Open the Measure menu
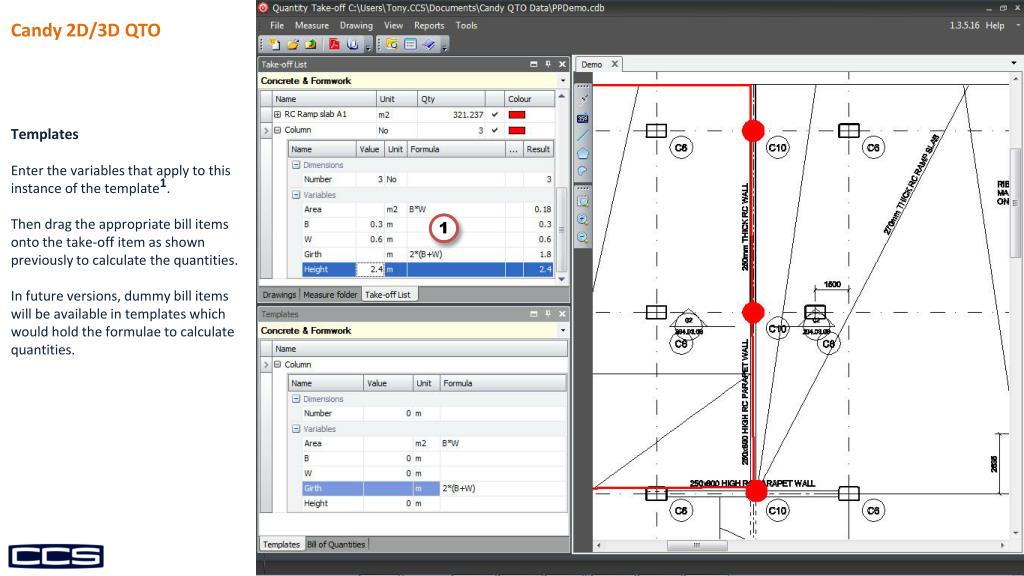This screenshot has width=1024, height=576. click(312, 25)
